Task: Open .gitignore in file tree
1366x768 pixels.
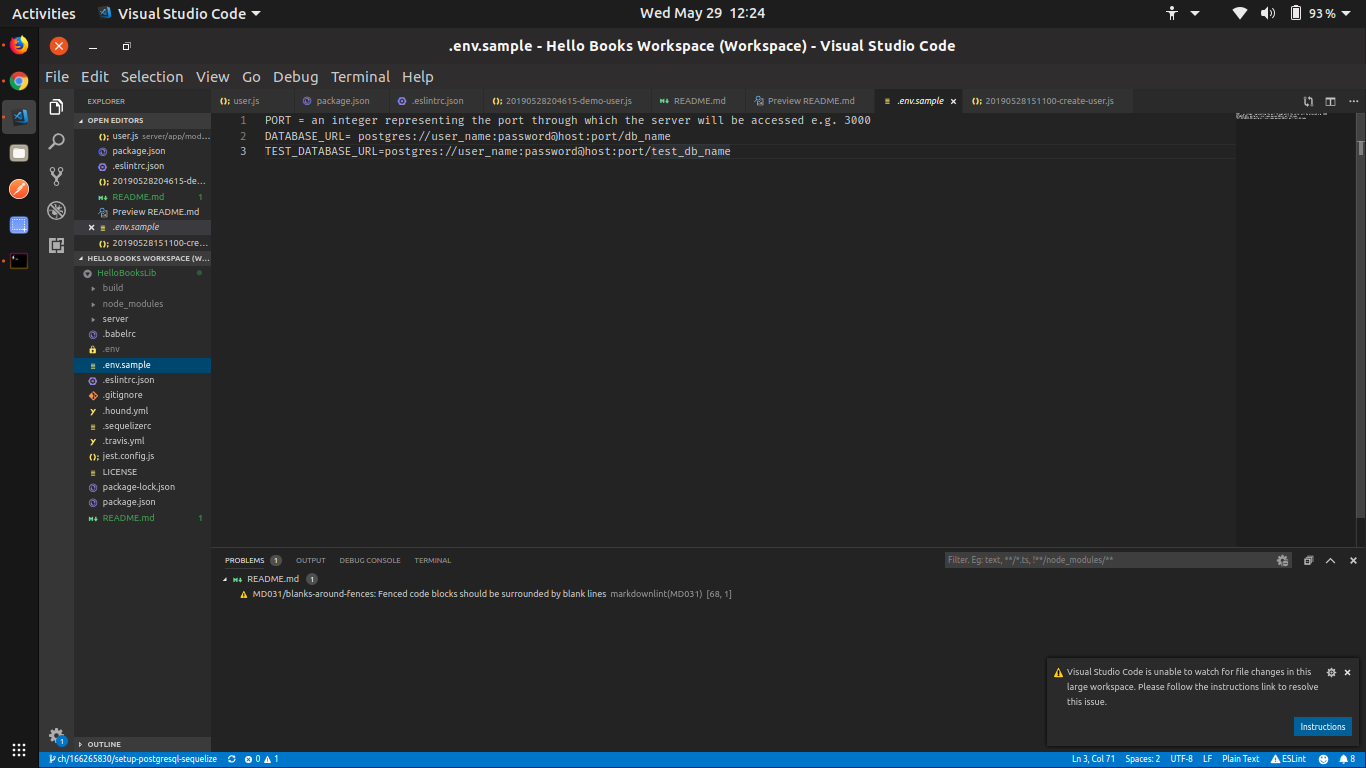Action: [x=142, y=395]
